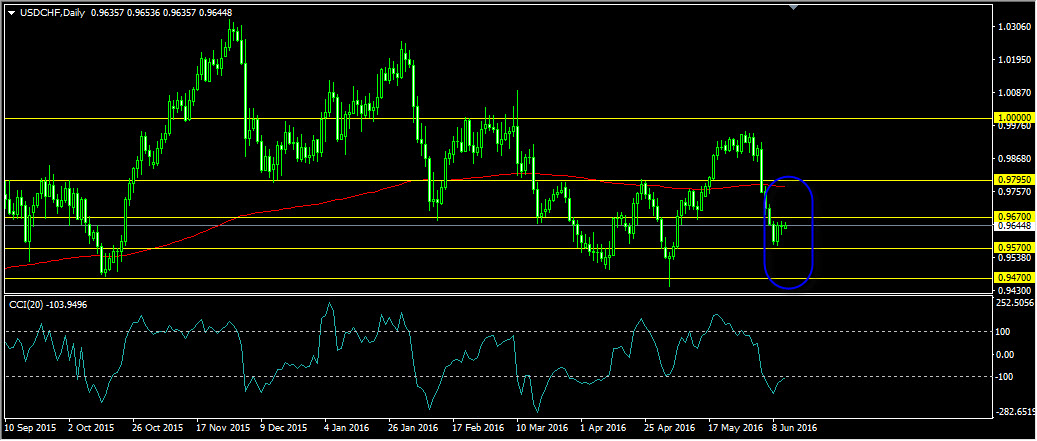Click the 0.95380 price scale label
1037x441 pixels.
pos(1014,258)
